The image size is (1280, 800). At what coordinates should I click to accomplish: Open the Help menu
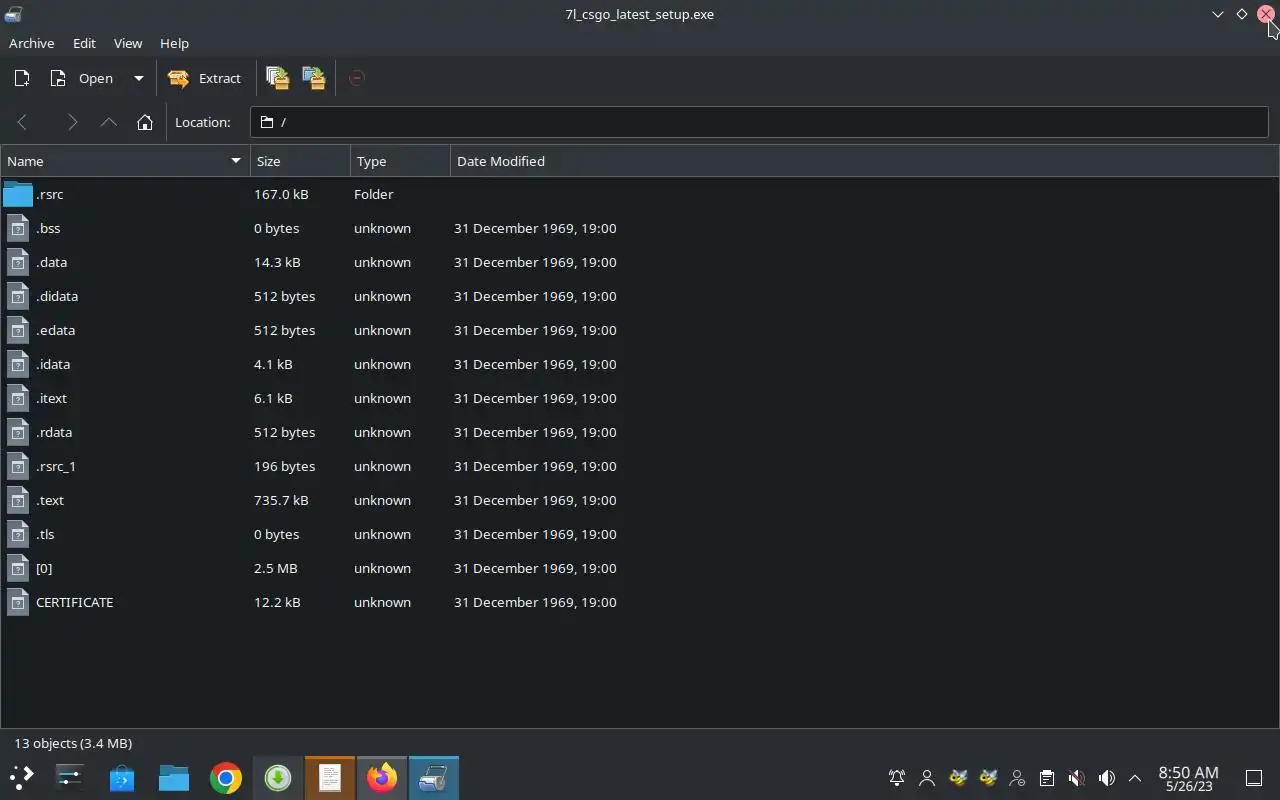tap(174, 43)
